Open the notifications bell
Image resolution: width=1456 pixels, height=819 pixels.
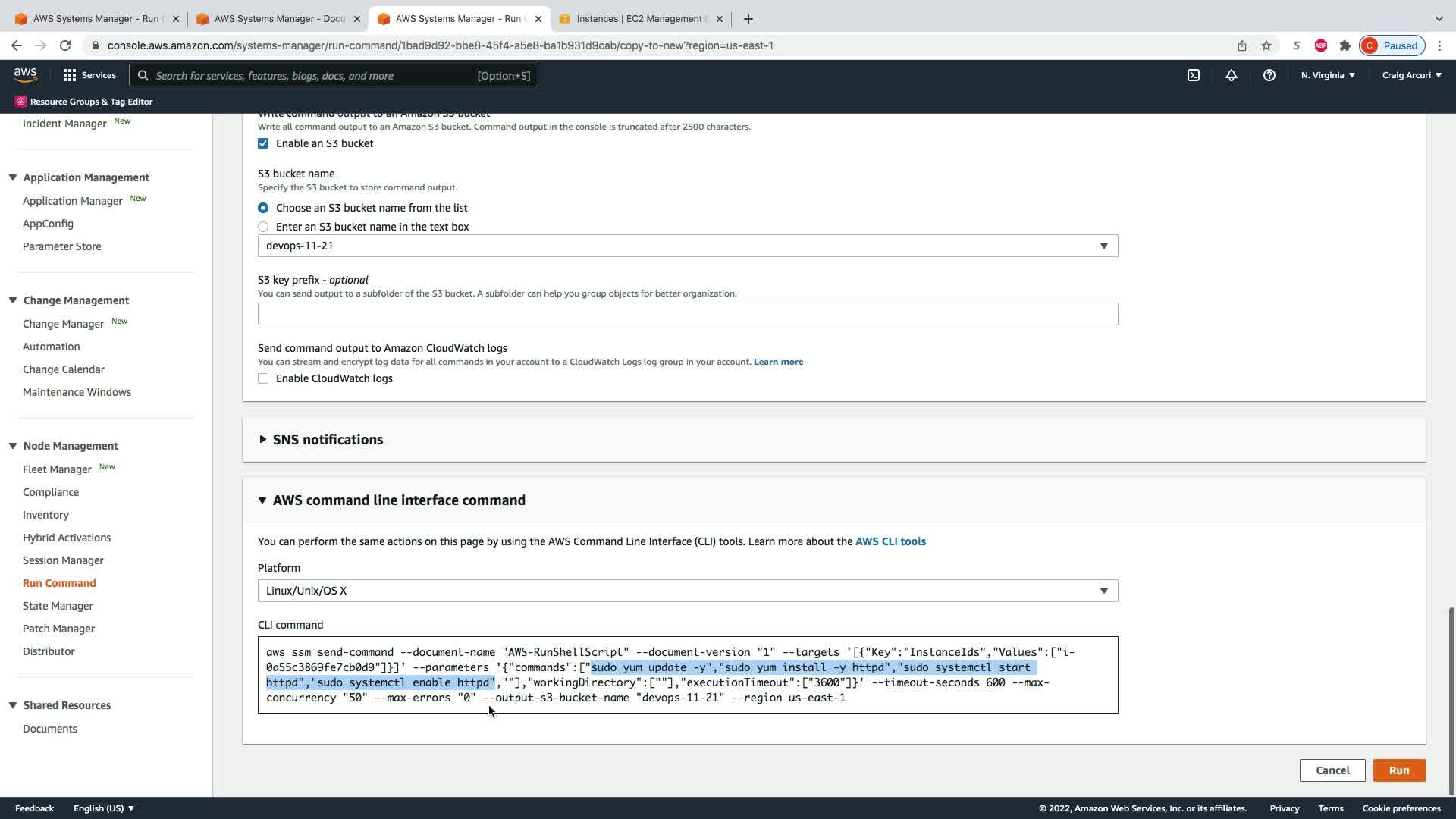point(1232,75)
